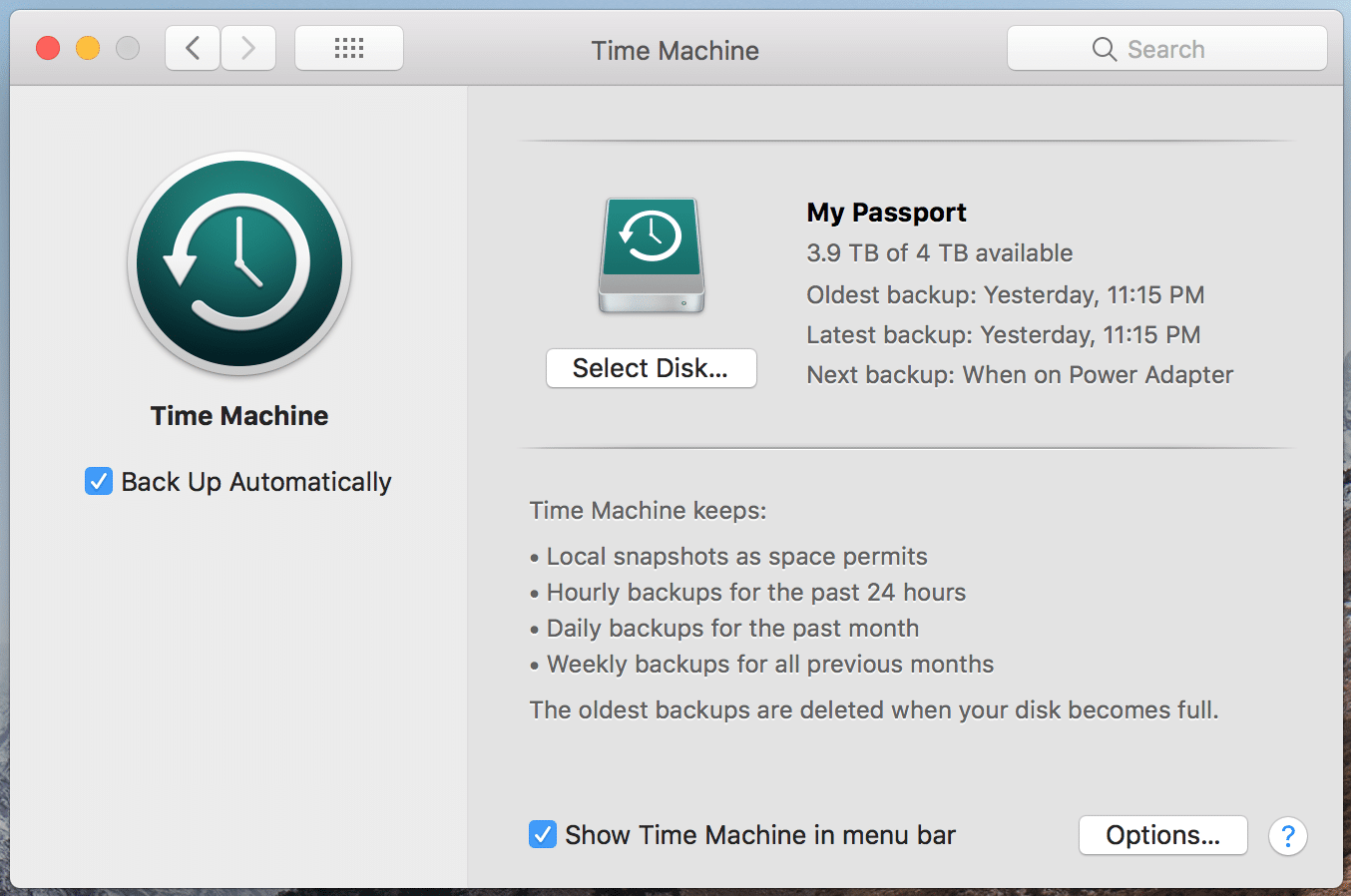Screen dimensions: 1351x896
Task: Click the Next backup status text
Action: click(1020, 375)
